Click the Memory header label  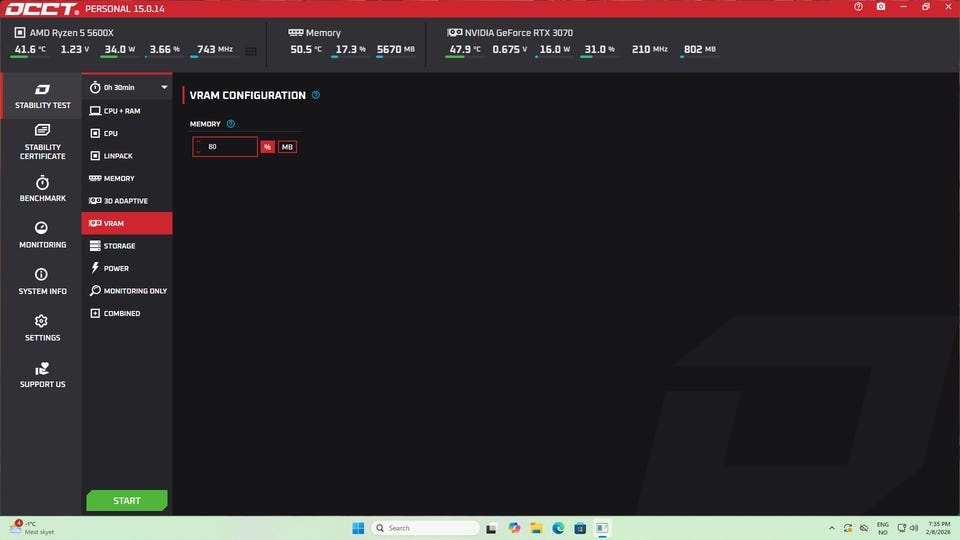(315, 32)
